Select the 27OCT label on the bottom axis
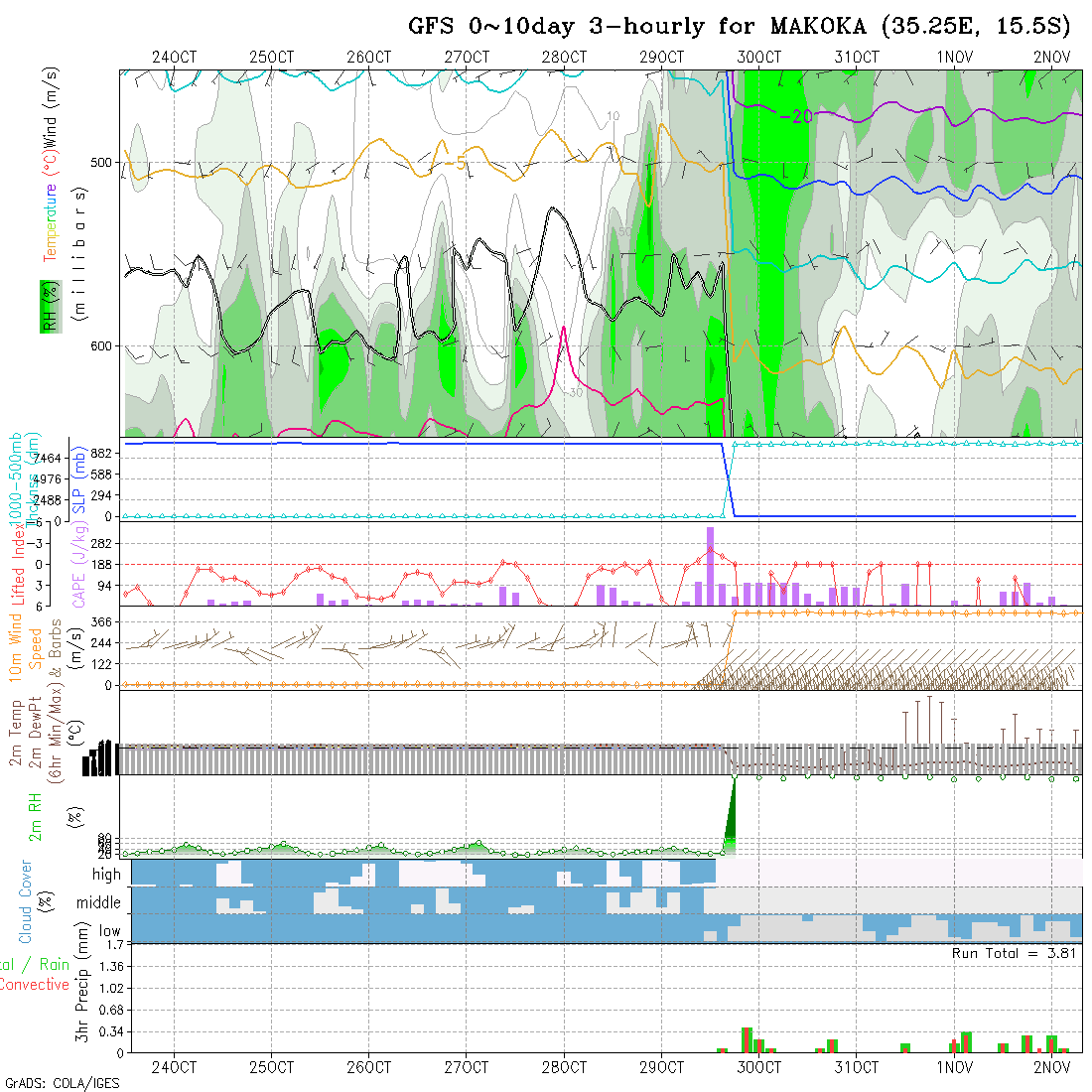This screenshot has width=1092, height=1092. [x=467, y=1067]
